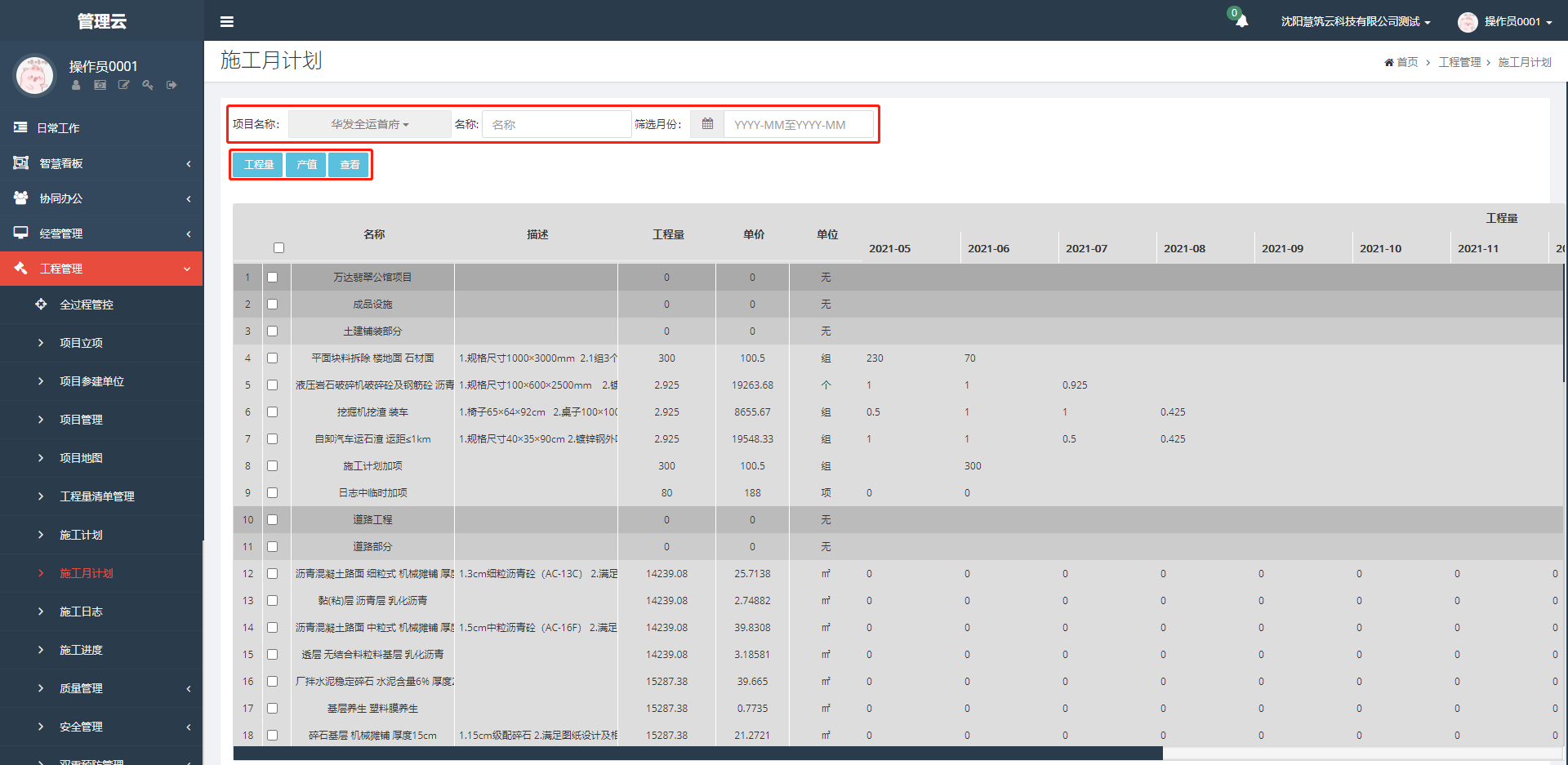The height and width of the screenshot is (765, 1568).
Task: Click the 2021-06 column header
Action: click(x=988, y=248)
